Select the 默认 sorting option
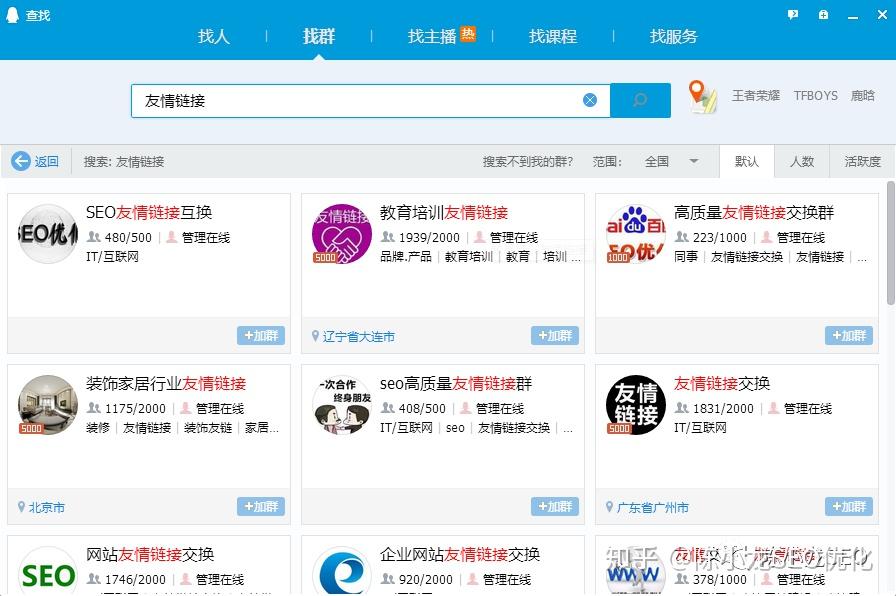Viewport: 896px width, 596px height. click(747, 161)
